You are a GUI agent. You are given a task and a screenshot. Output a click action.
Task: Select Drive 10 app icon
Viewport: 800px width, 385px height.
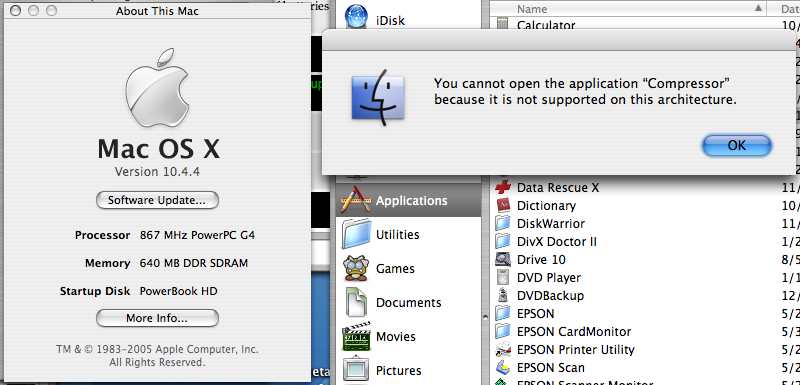click(503, 259)
